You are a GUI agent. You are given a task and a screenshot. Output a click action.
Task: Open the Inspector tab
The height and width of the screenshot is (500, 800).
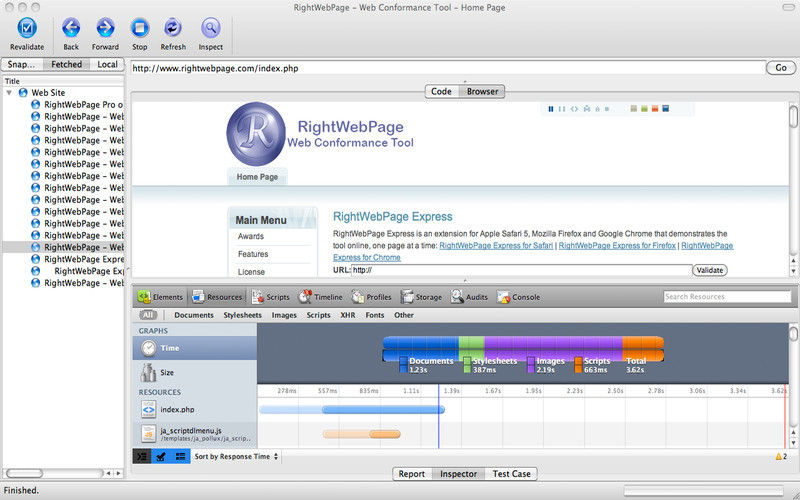tap(458, 474)
